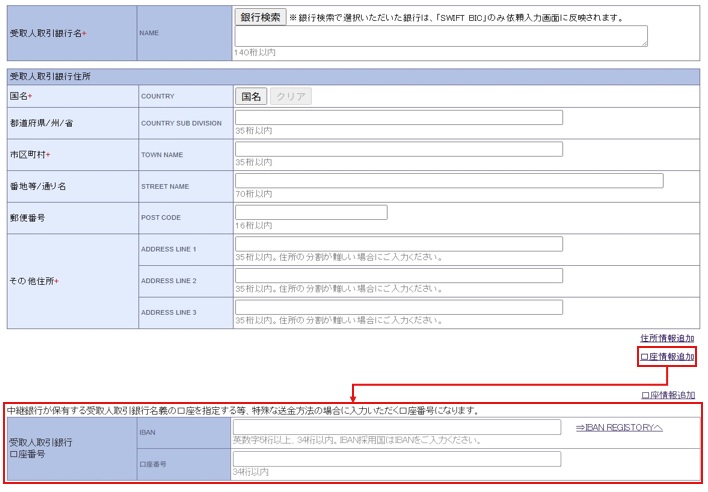
Task: Focus the ADDRESS LINE 3 input field
Action: 399,307
